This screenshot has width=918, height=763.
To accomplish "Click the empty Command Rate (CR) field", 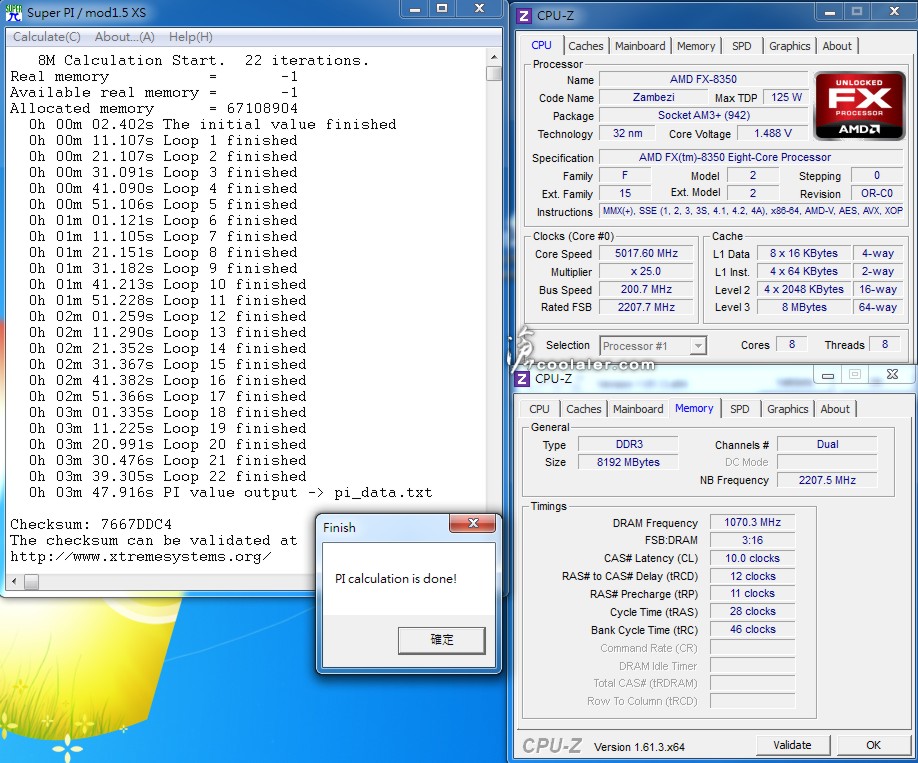I will click(752, 647).
